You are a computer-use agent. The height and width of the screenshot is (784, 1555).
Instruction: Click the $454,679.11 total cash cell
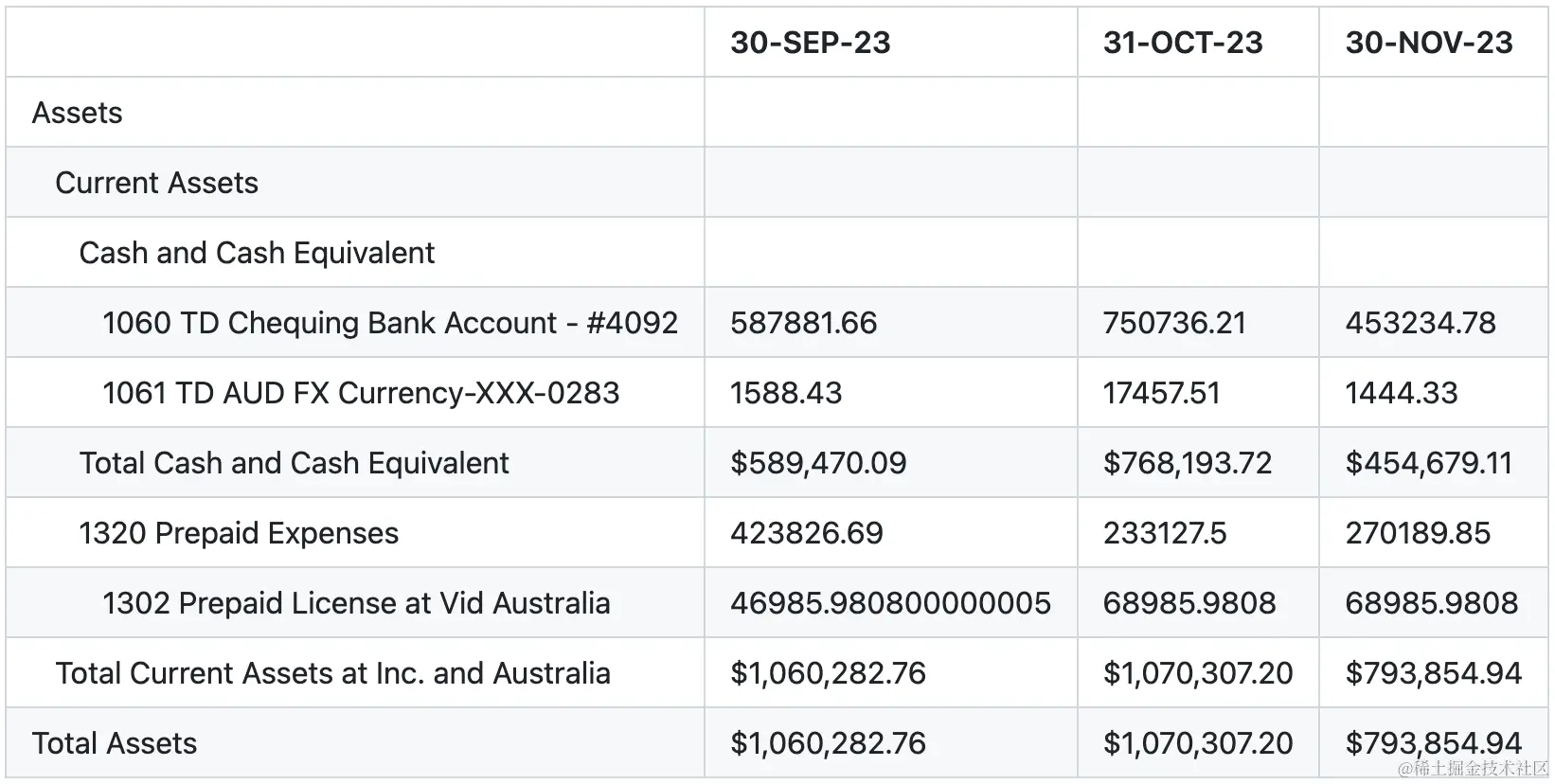1428,463
